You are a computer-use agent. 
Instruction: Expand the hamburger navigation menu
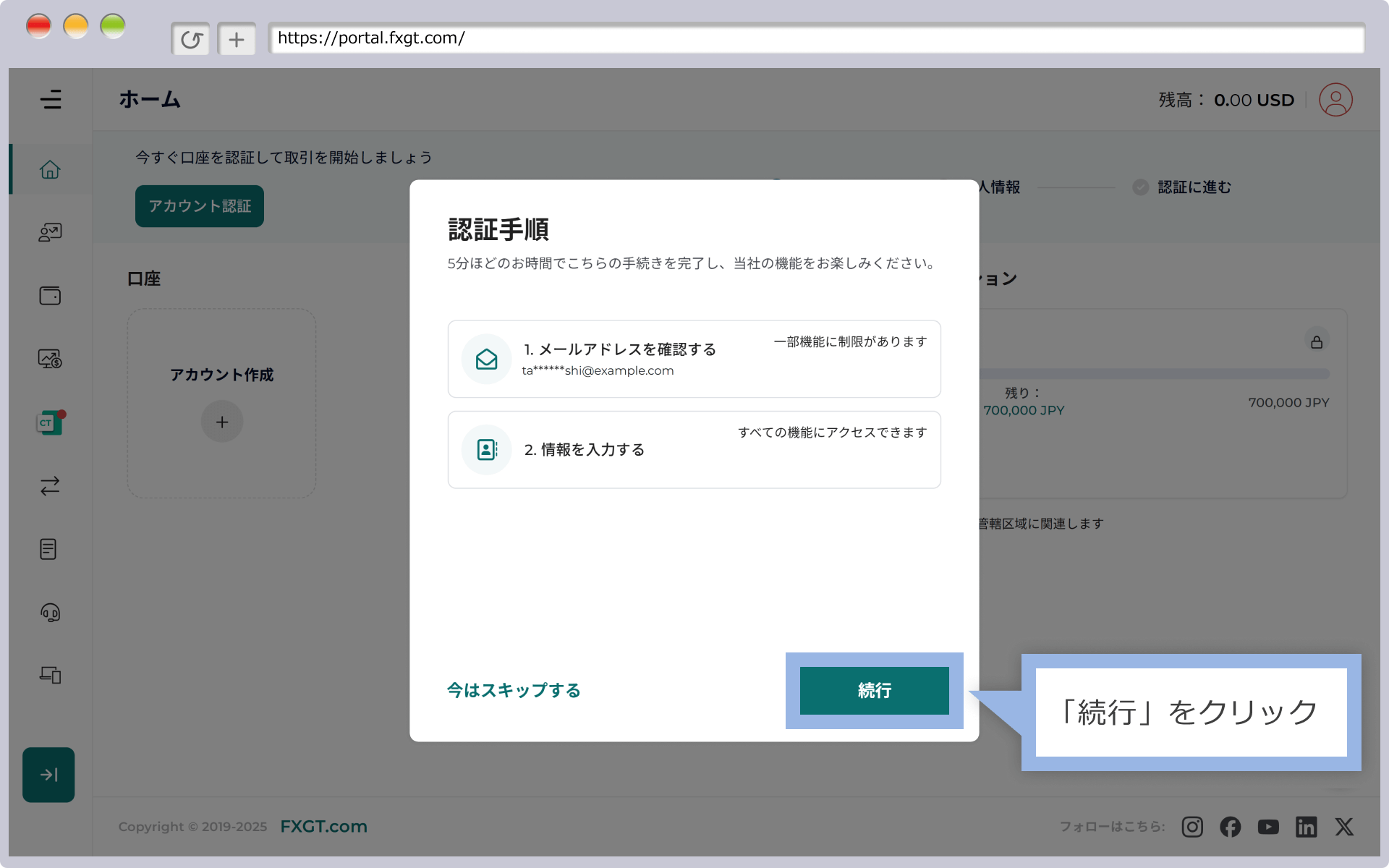point(51,99)
